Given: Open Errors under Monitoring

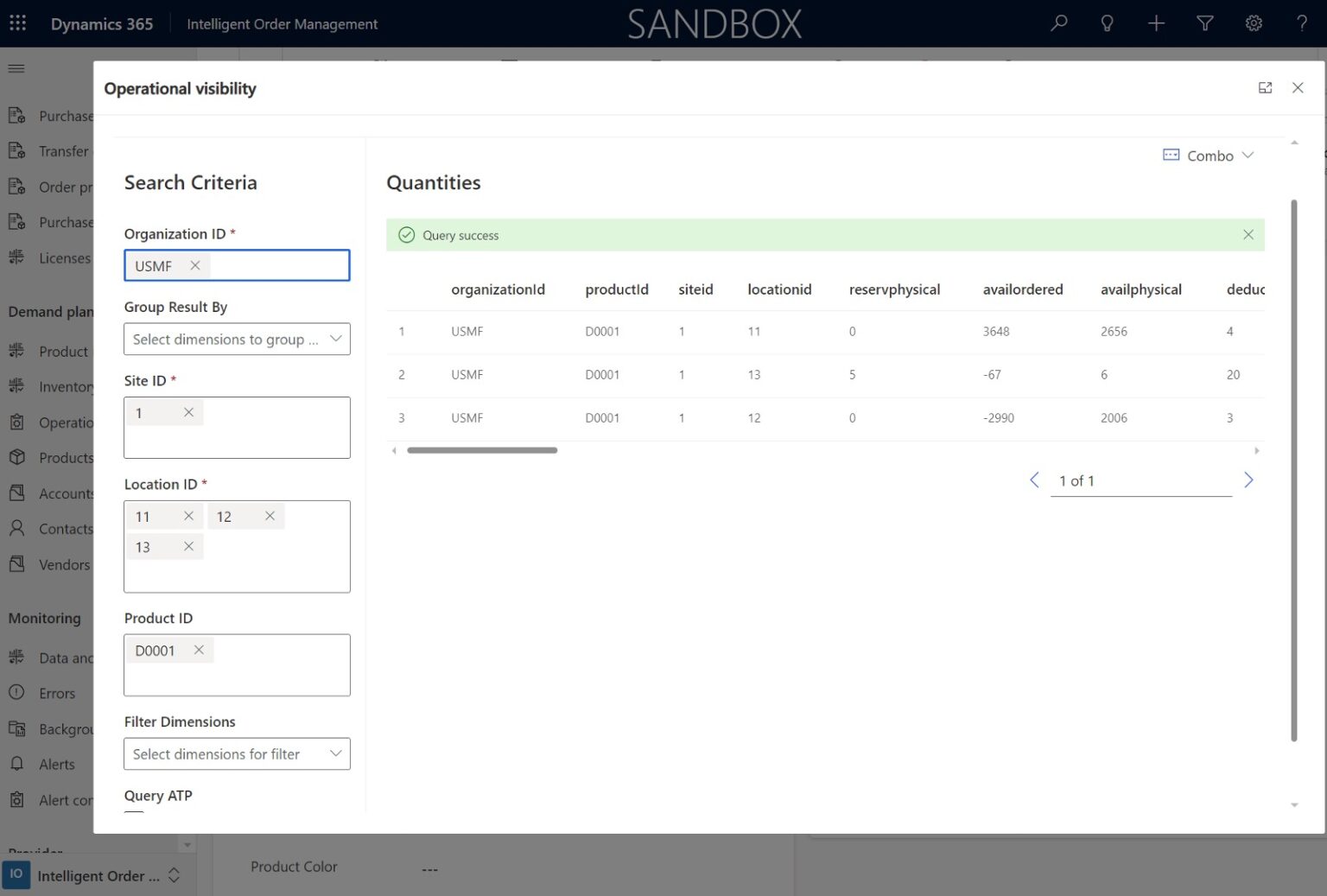Looking at the screenshot, I should coord(57,693).
